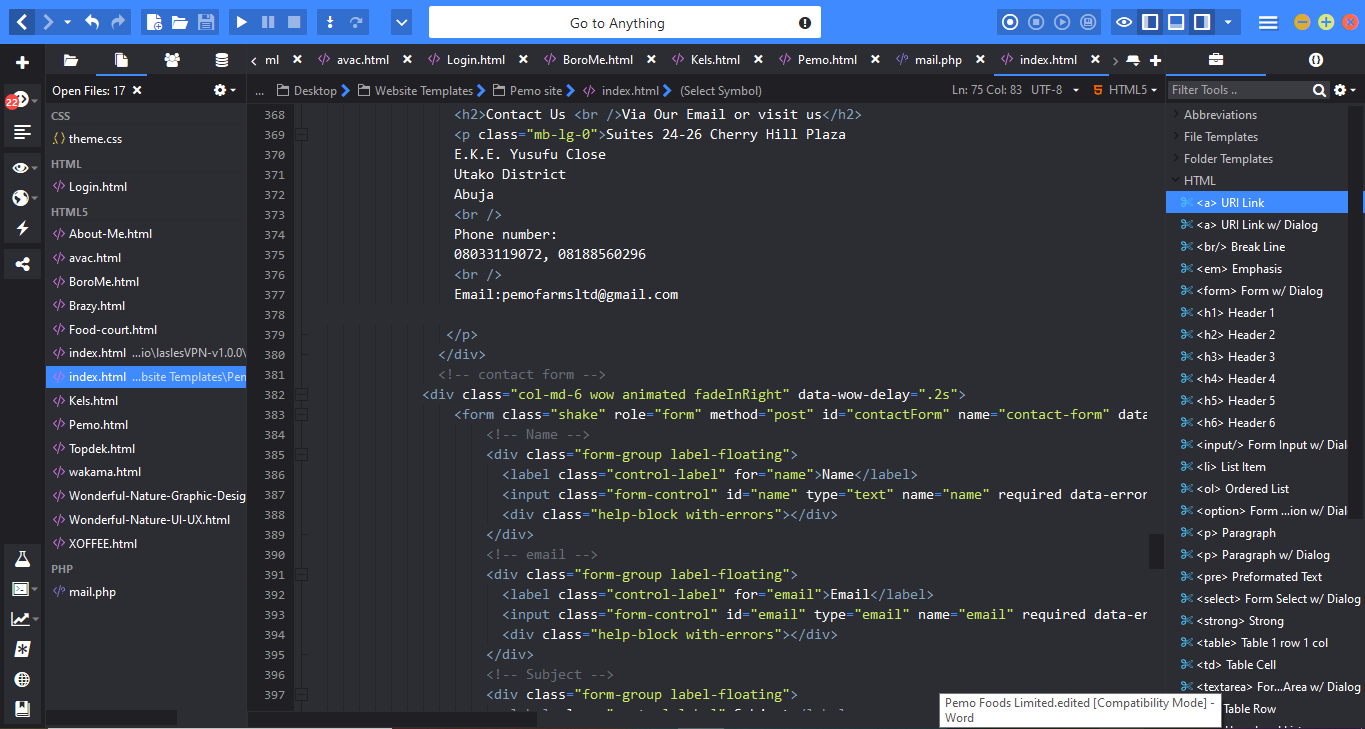Screen dimensions: 1365x729
Task: Open the Databases panel icon in sidebar
Action: pyautogui.click(x=221, y=60)
